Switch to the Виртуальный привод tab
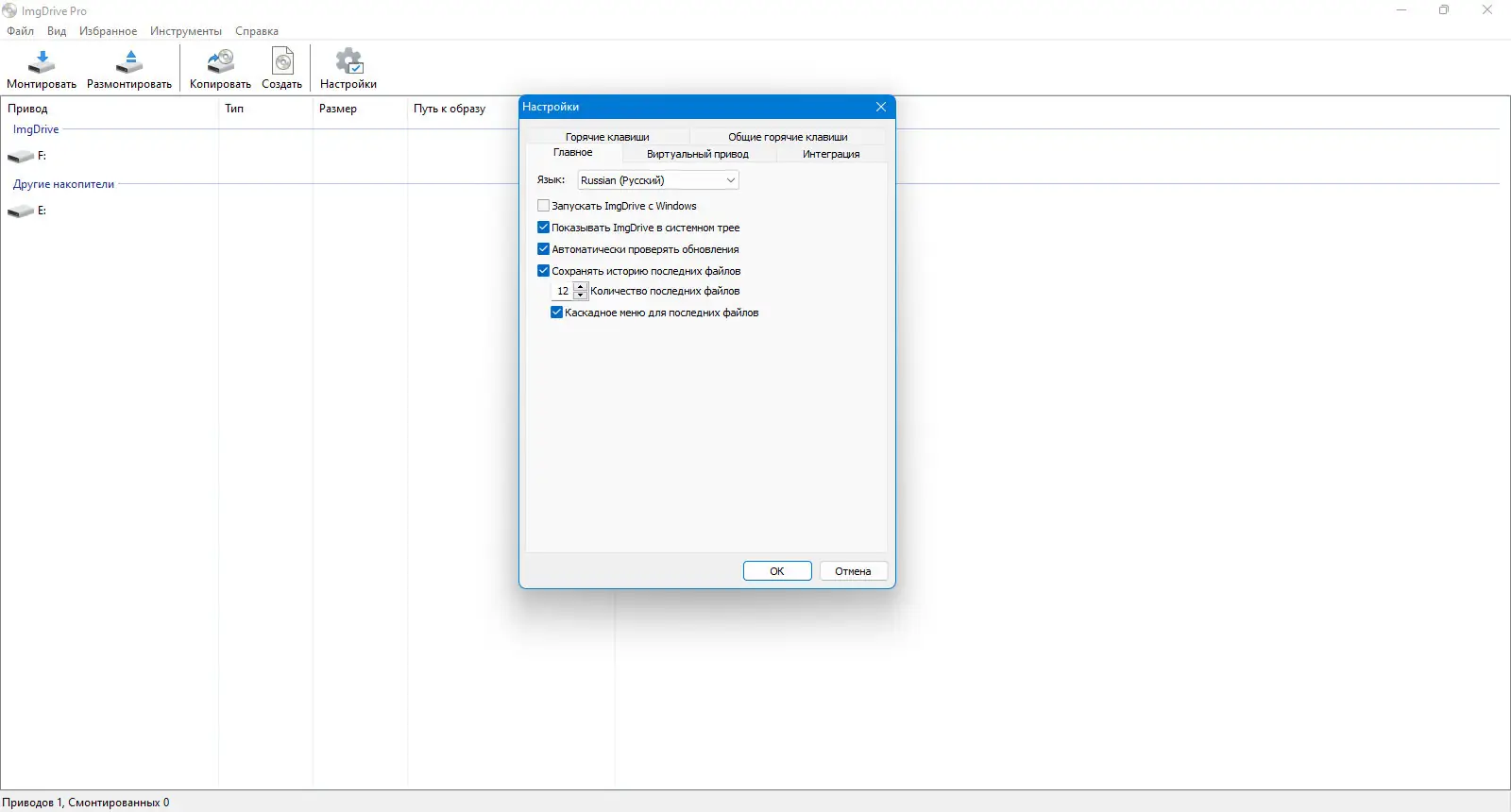Screen dimensions: 1511x812 coord(698,154)
